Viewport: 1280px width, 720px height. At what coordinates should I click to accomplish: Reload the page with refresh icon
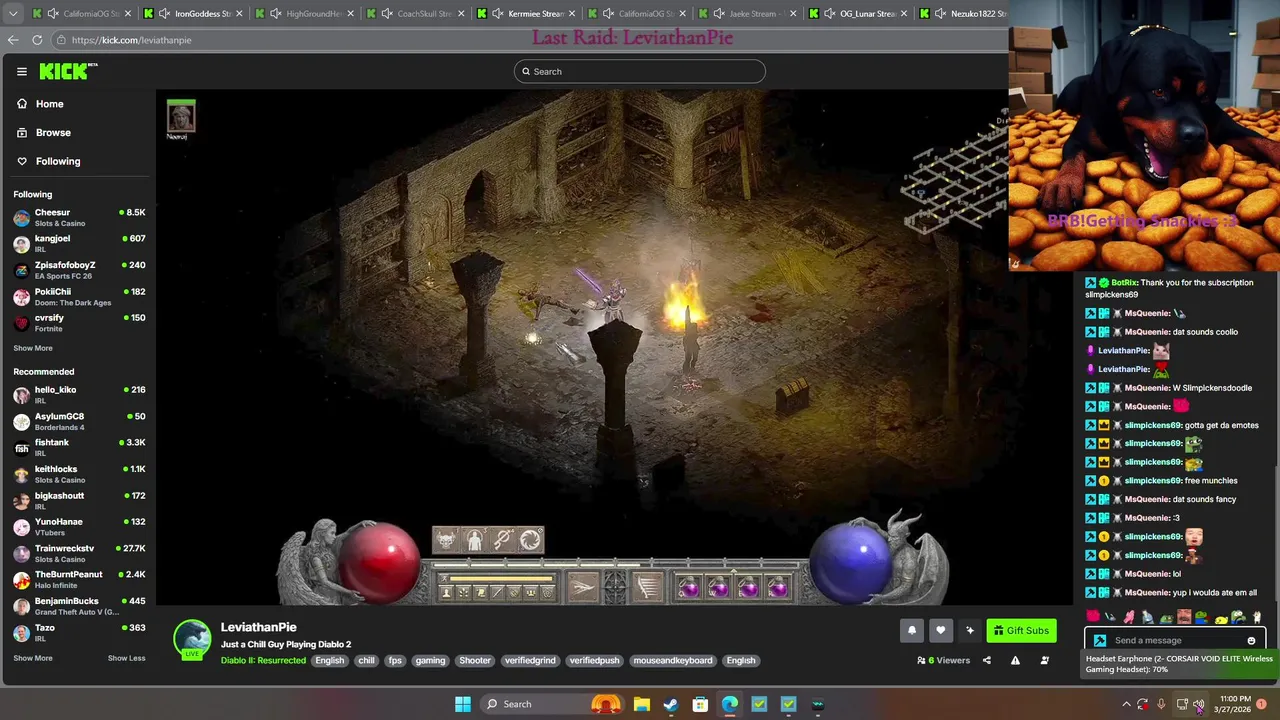[x=37, y=40]
